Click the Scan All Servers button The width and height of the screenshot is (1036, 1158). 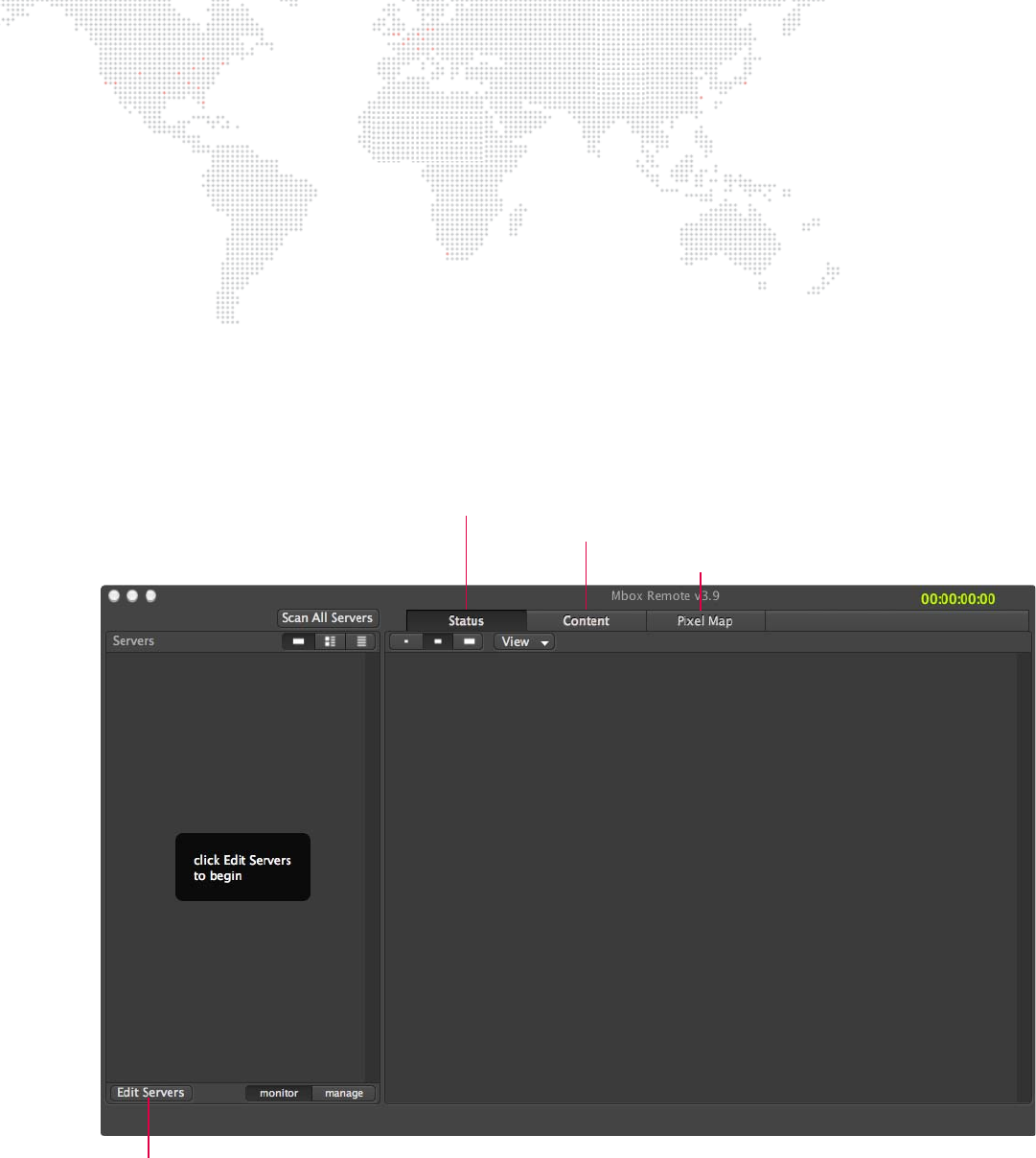pos(328,618)
